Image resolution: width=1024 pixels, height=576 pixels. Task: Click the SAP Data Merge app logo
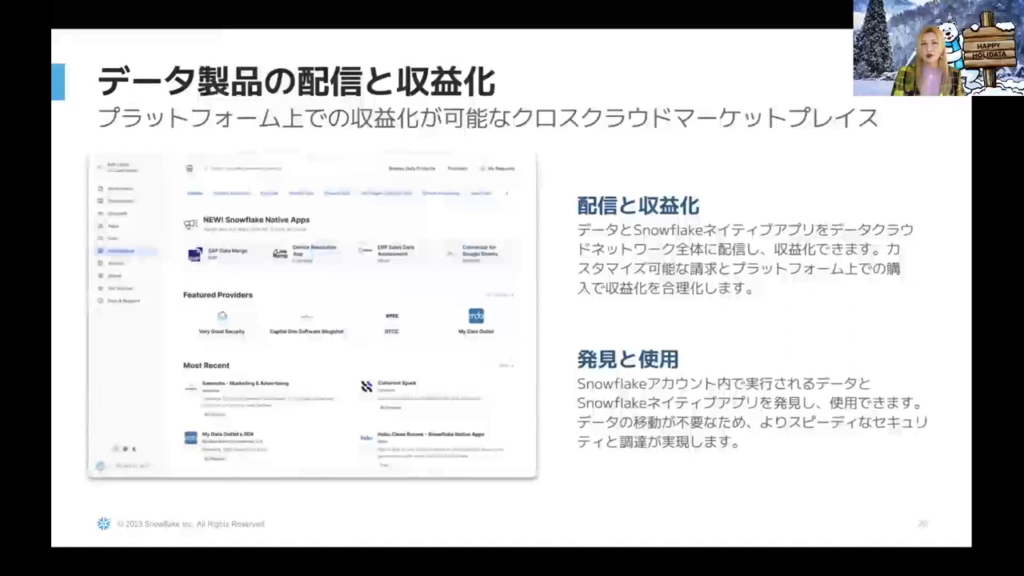pyautogui.click(x=195, y=254)
